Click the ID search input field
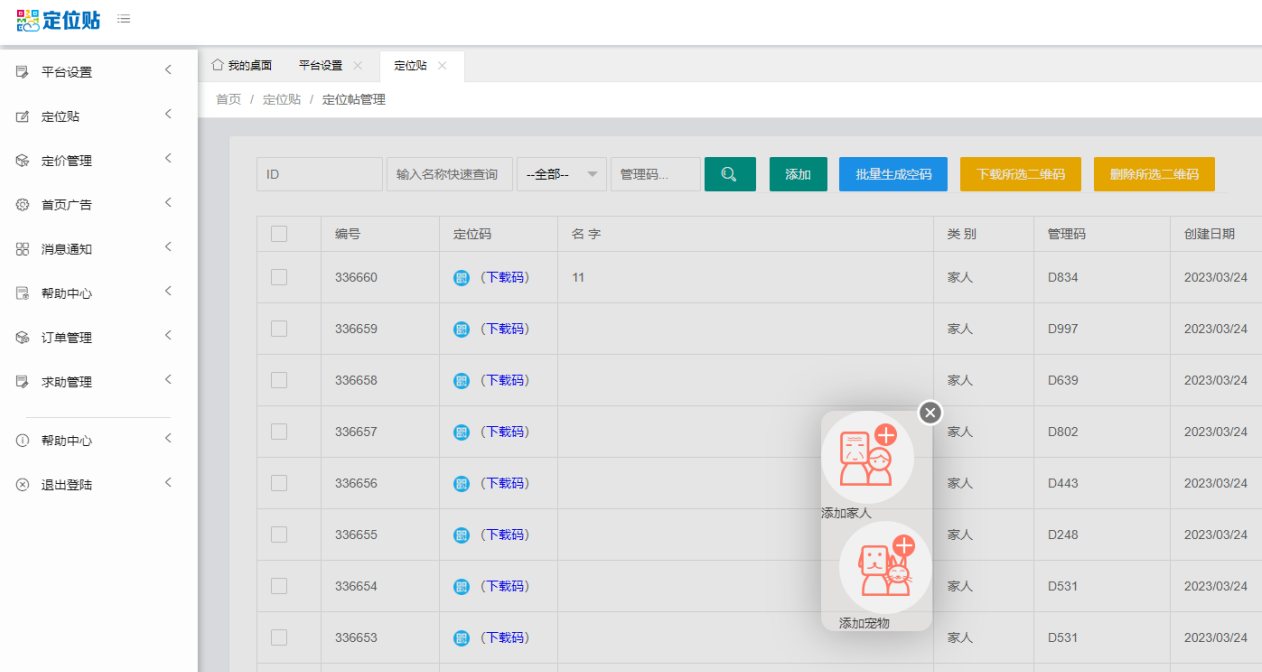The width and height of the screenshot is (1262, 672). click(319, 174)
